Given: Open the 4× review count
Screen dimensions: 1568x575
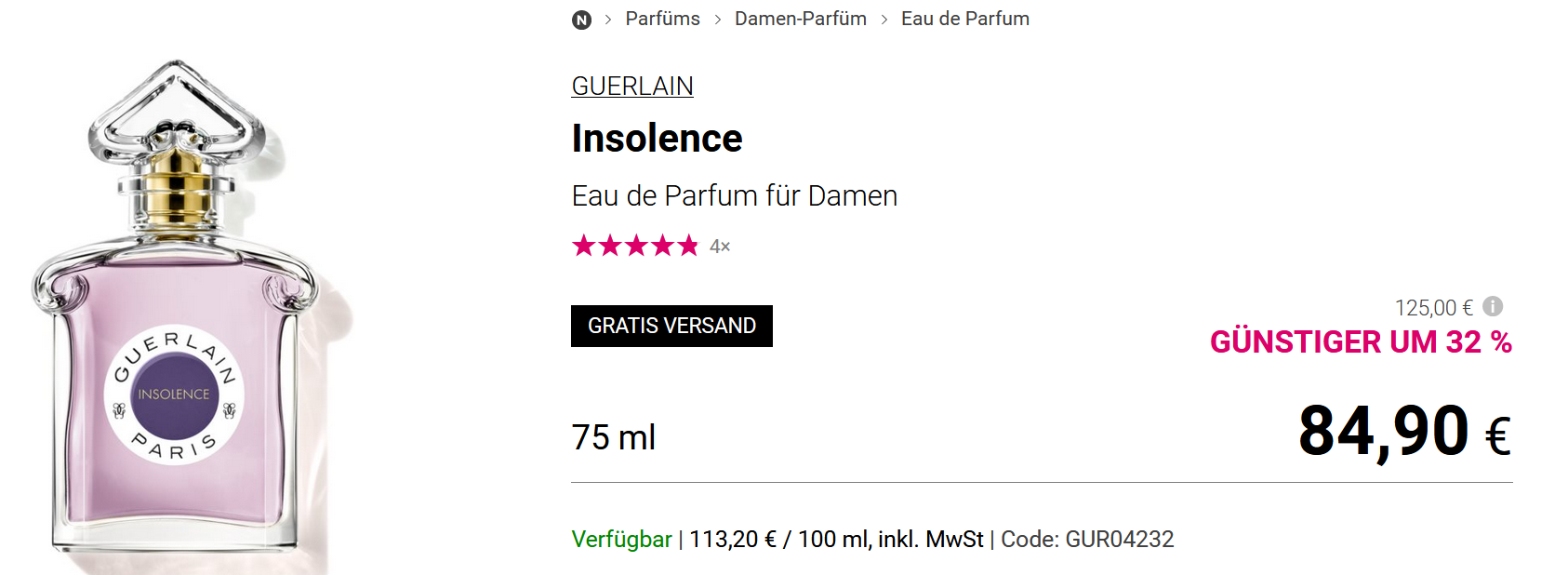Looking at the screenshot, I should [x=720, y=247].
